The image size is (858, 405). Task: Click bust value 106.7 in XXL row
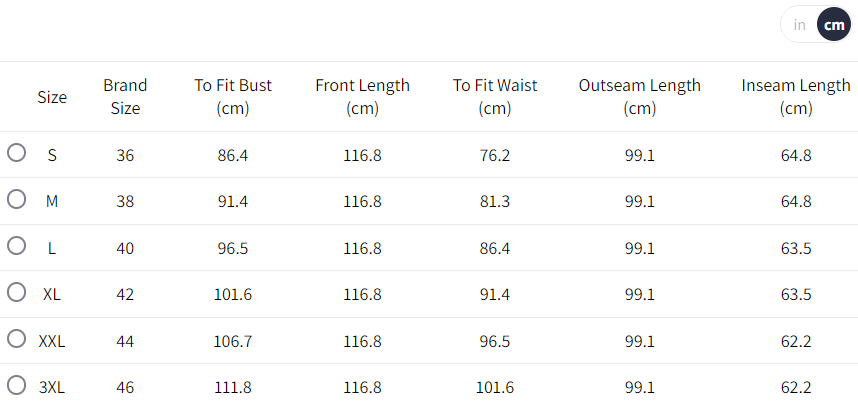coord(233,341)
